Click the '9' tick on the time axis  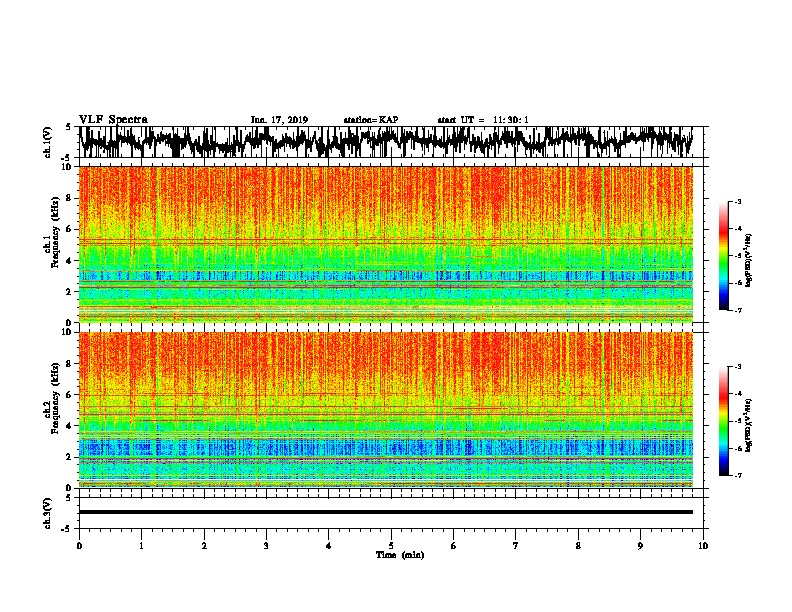pos(640,546)
